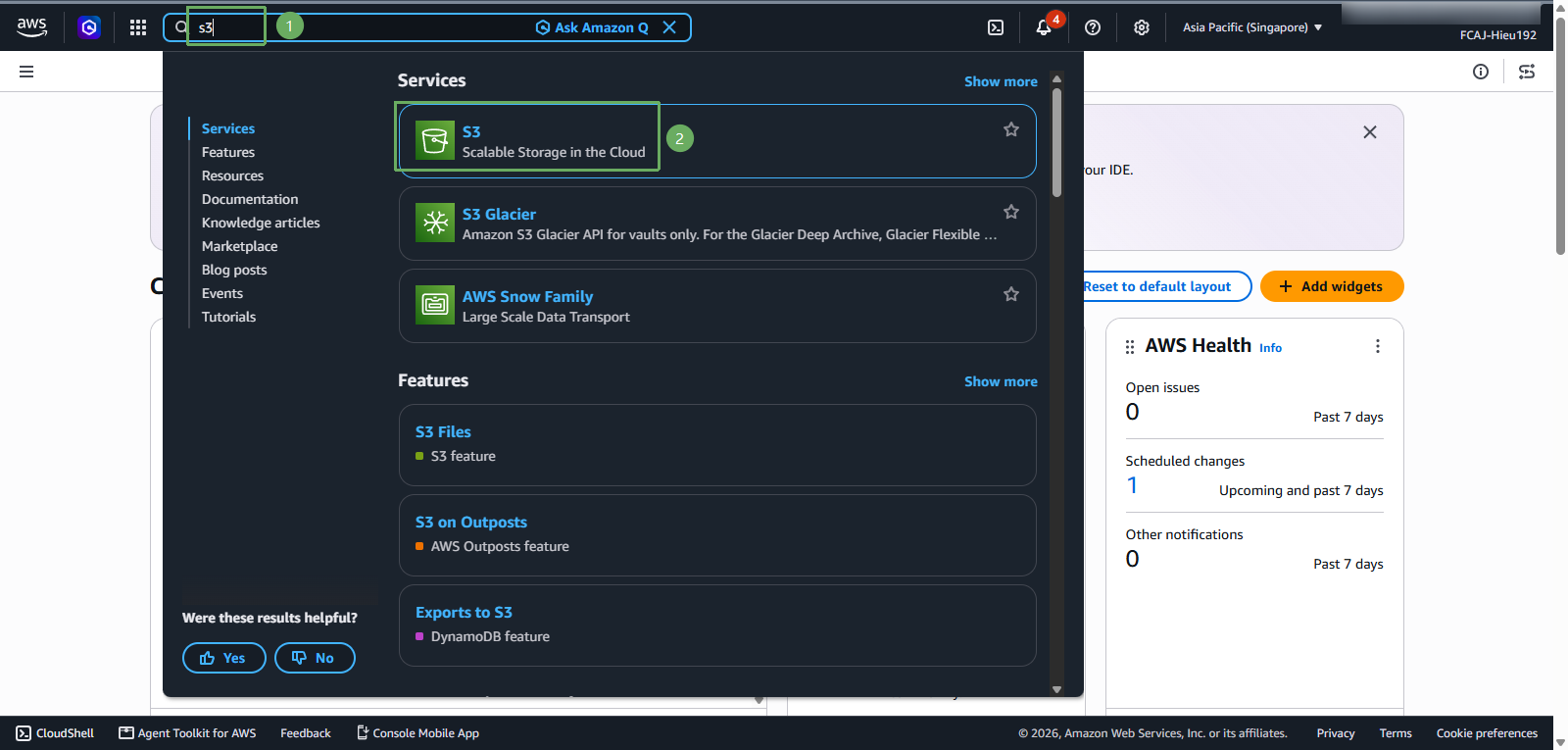
Task: Click the S3 Glacier snowflake icon
Action: (435, 224)
